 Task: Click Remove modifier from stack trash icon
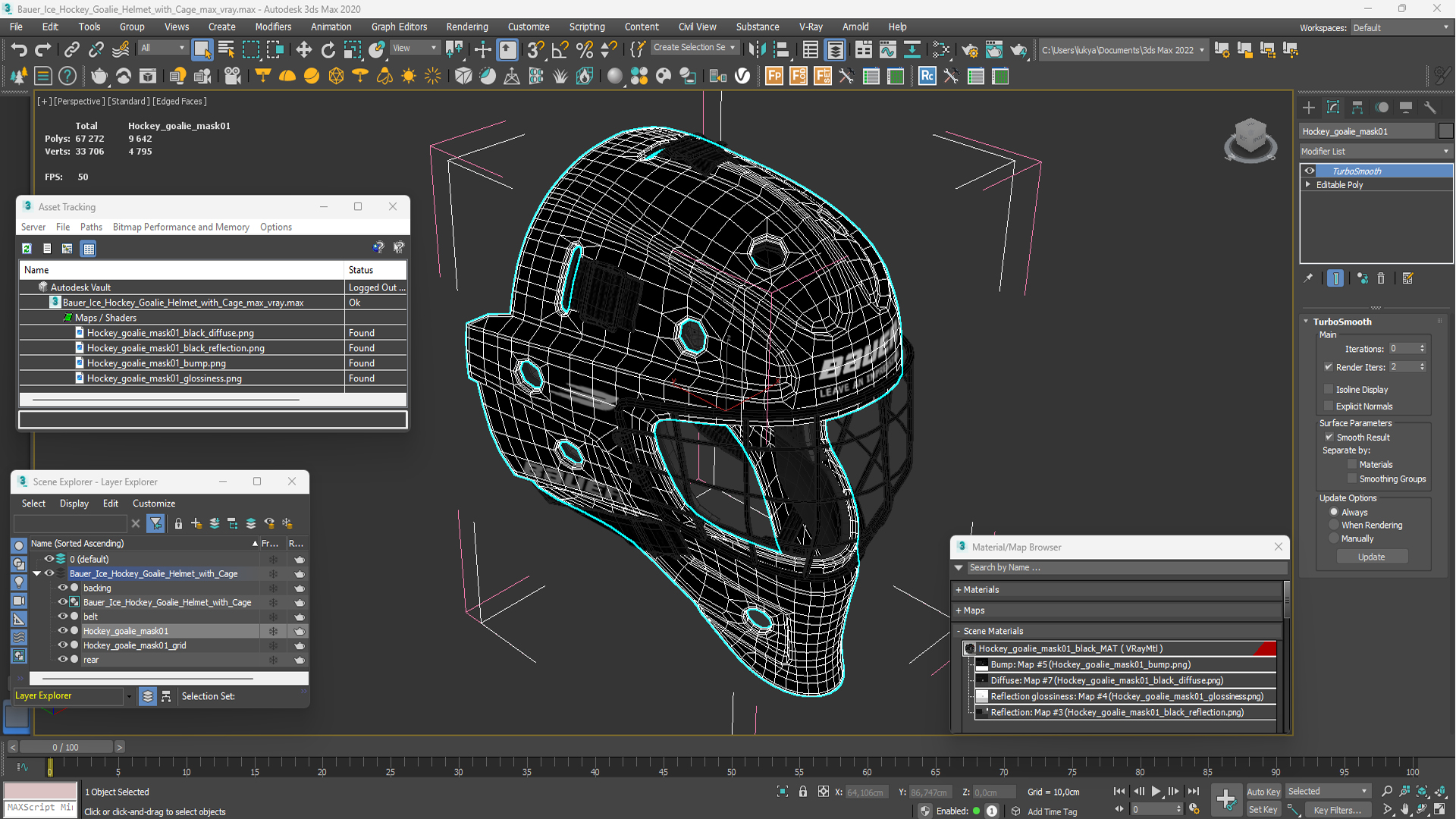pos(1381,278)
